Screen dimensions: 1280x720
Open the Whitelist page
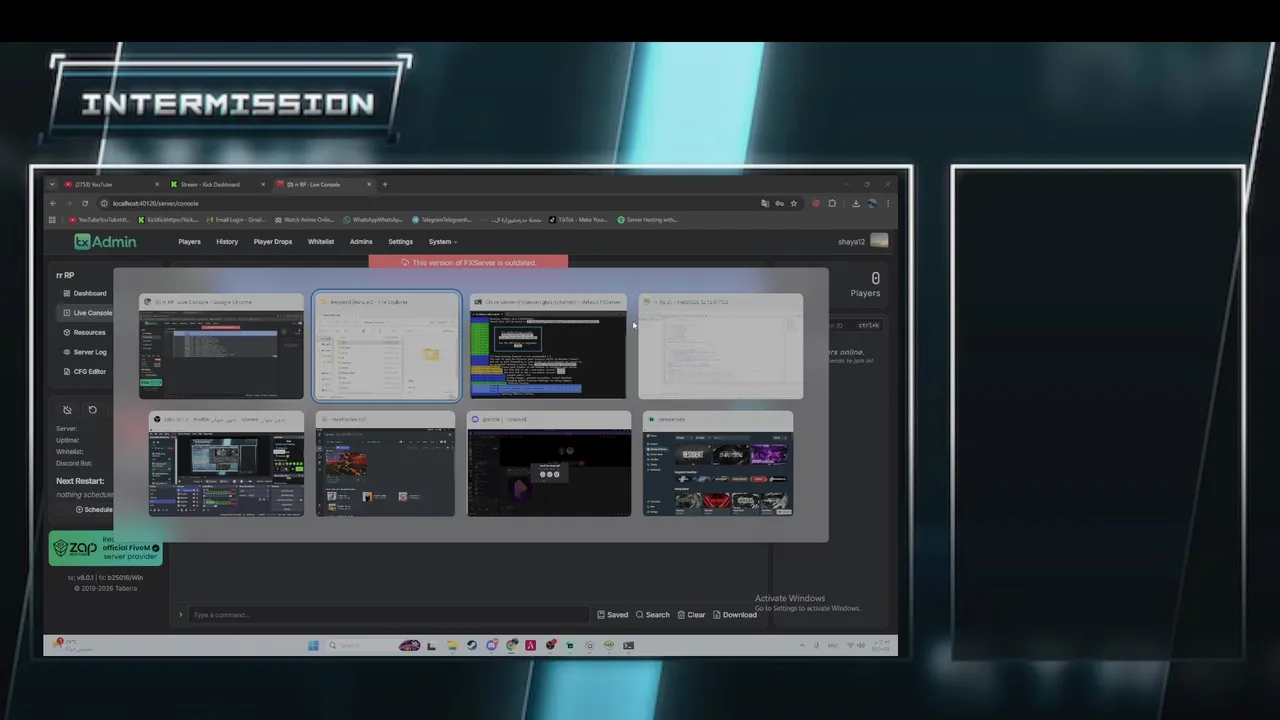[x=321, y=241]
